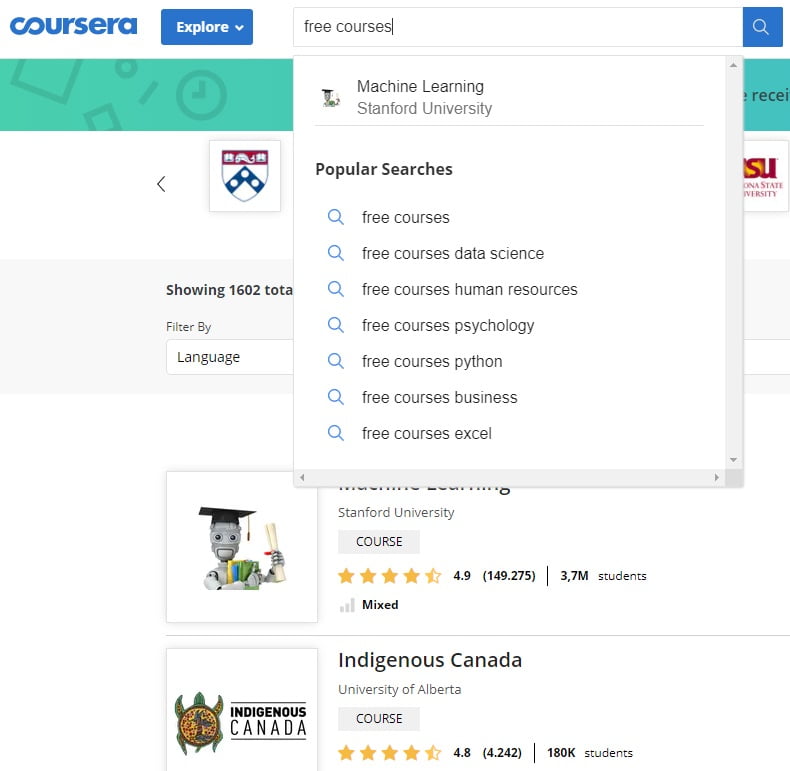790x771 pixels.
Task: Click the 'Showing 1602 total' results text
Action: pos(229,290)
